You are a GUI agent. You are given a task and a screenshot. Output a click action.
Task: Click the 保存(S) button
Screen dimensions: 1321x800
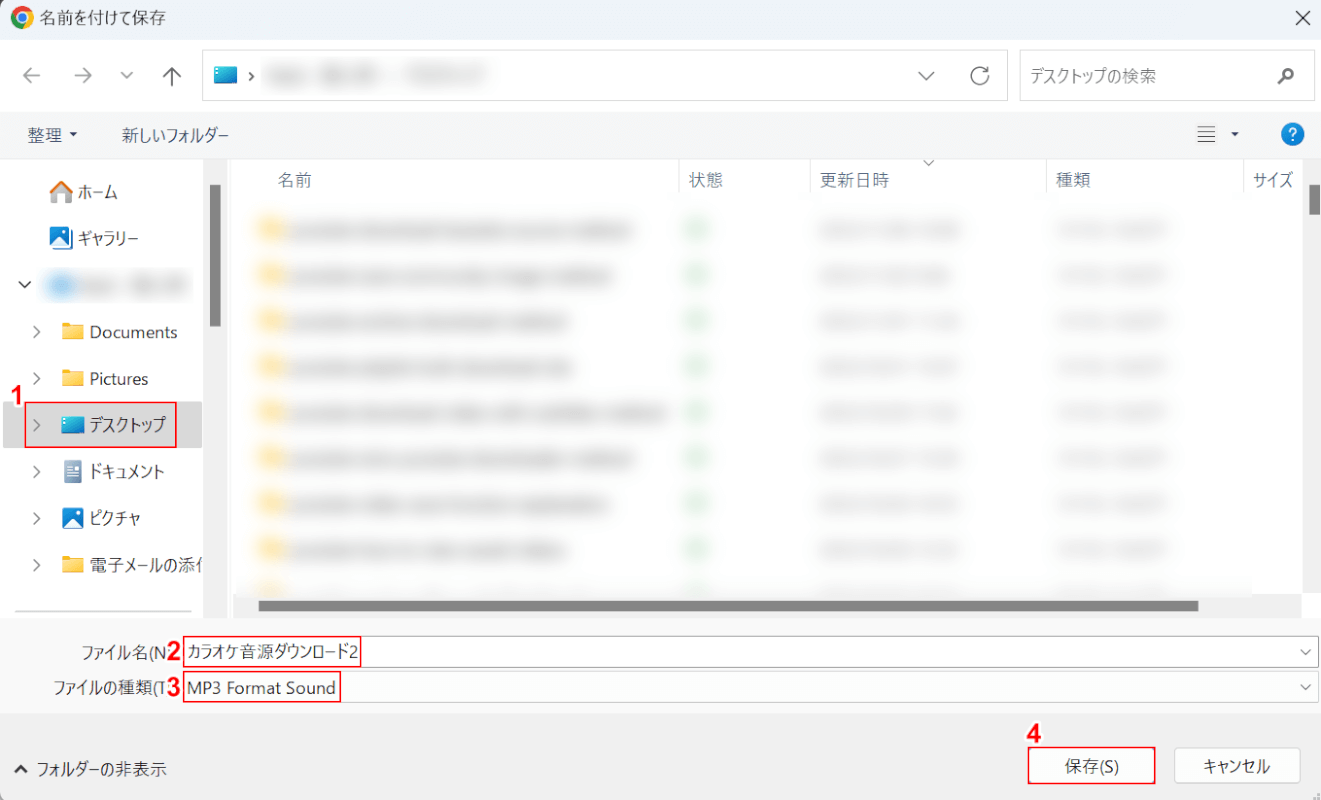click(1091, 766)
